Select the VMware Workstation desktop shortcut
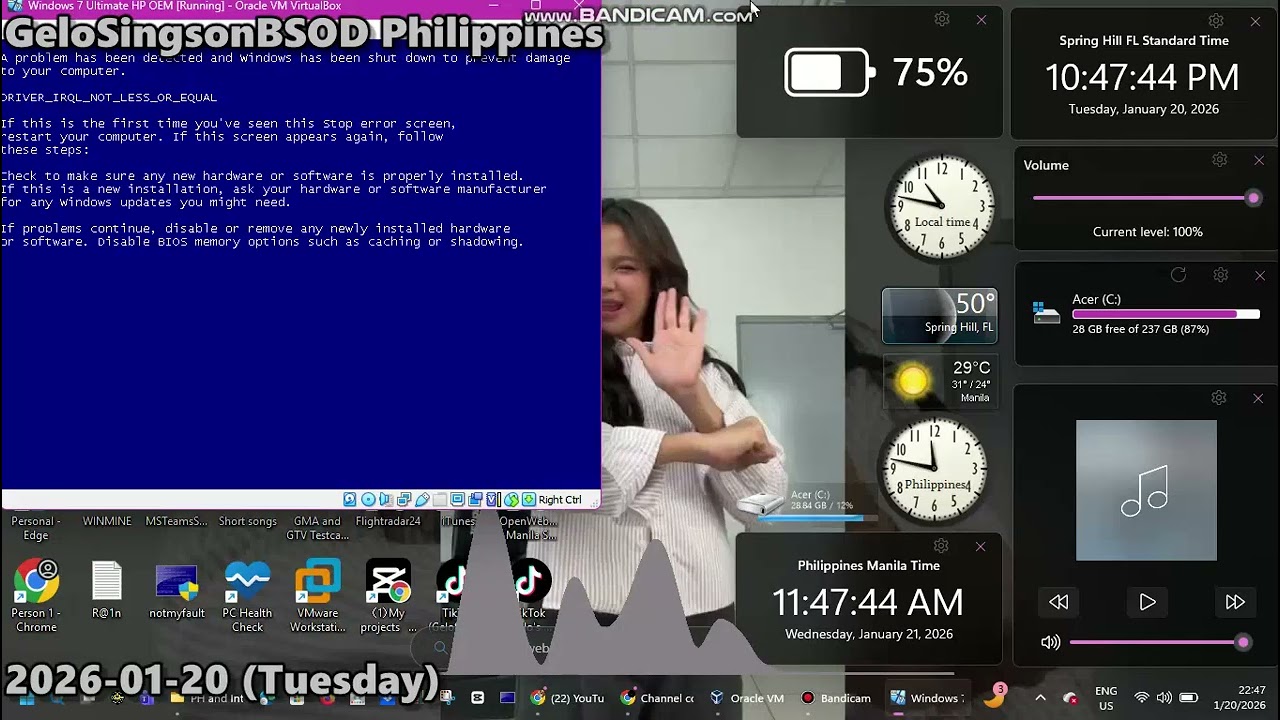The image size is (1280, 720). coord(317,597)
